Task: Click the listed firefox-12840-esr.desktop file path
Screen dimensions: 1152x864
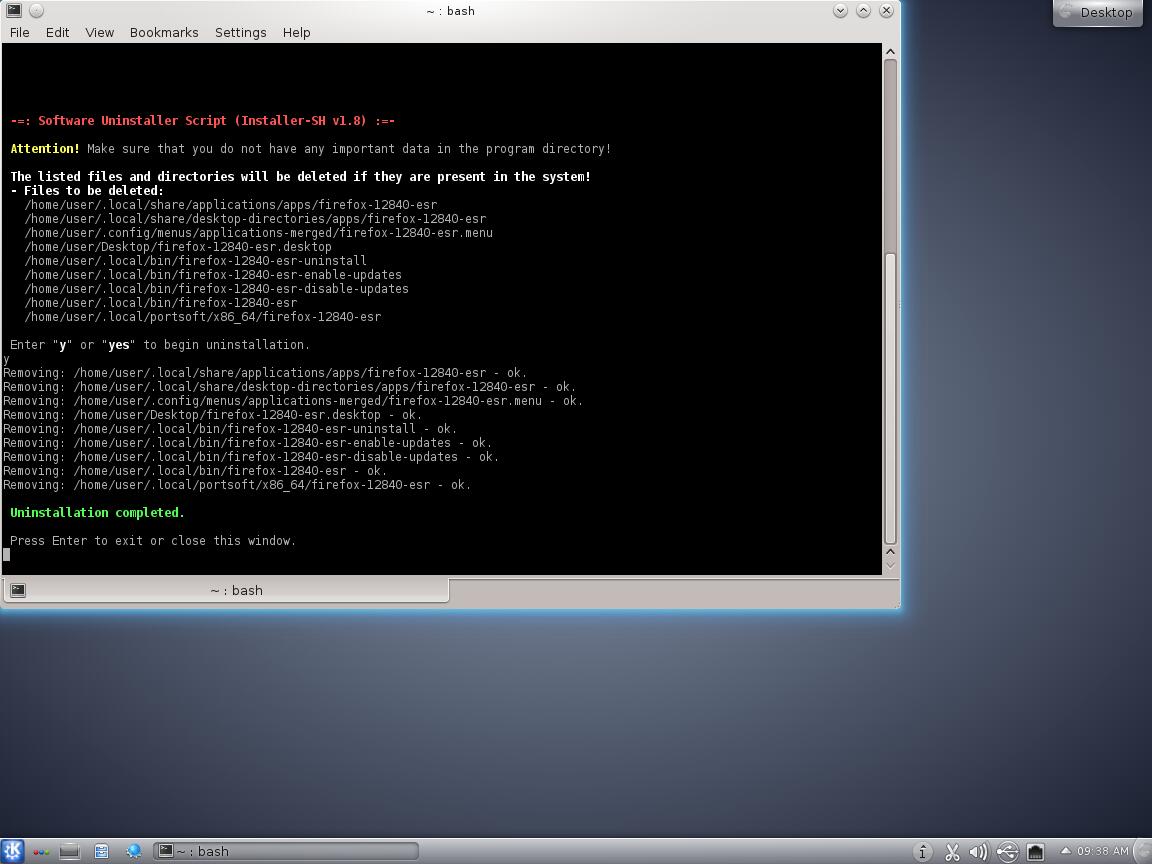Action: pos(178,247)
